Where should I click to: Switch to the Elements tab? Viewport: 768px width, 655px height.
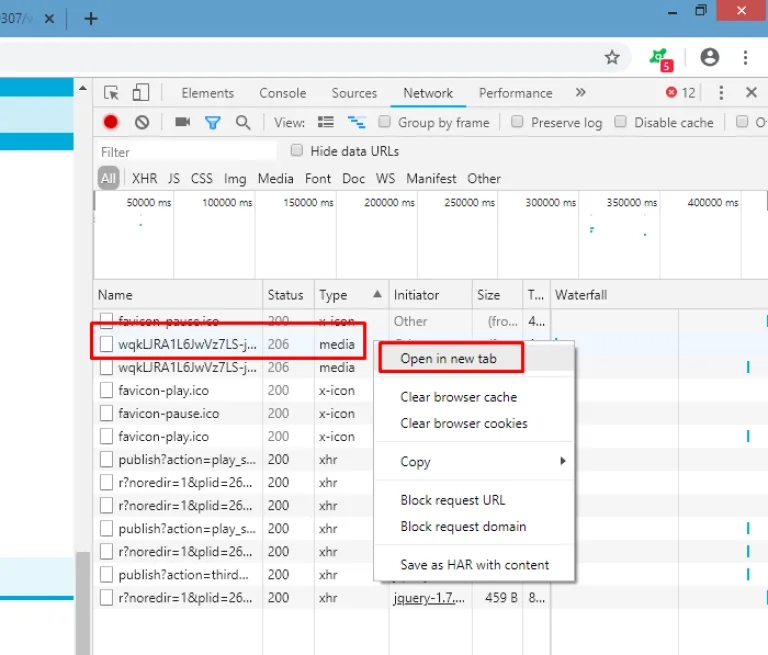pos(208,93)
